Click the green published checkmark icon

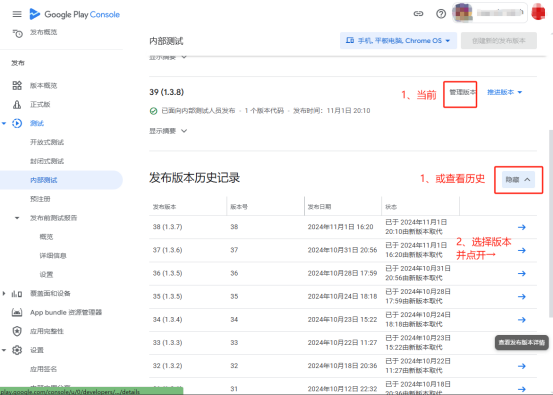[x=153, y=111]
